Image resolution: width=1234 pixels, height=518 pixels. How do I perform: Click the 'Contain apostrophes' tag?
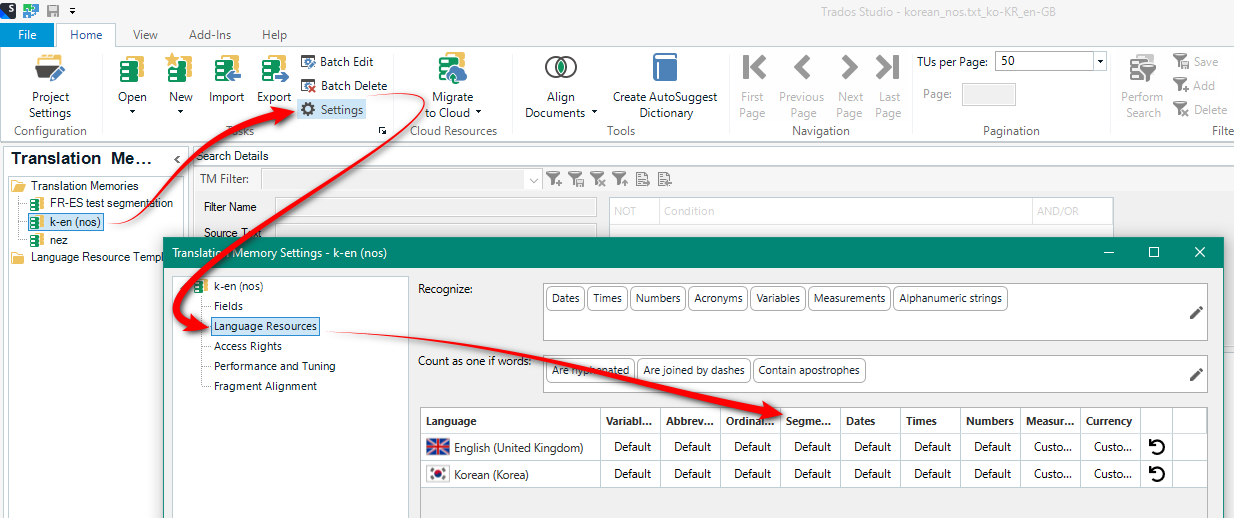(809, 370)
